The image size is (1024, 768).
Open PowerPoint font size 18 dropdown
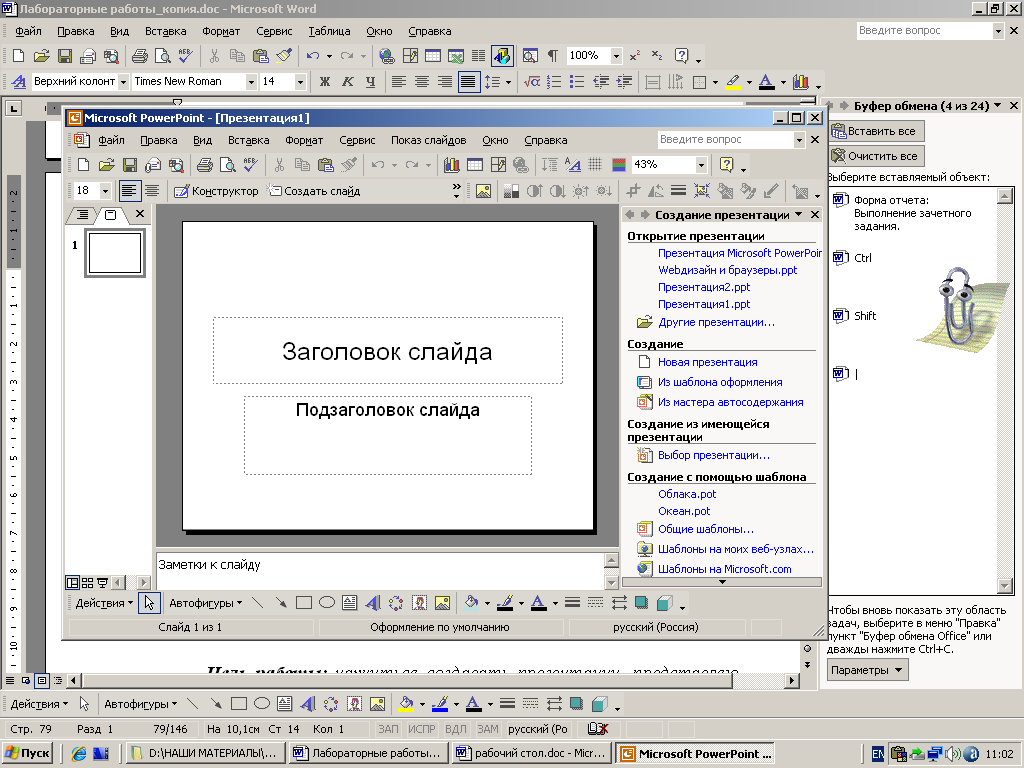[x=105, y=191]
